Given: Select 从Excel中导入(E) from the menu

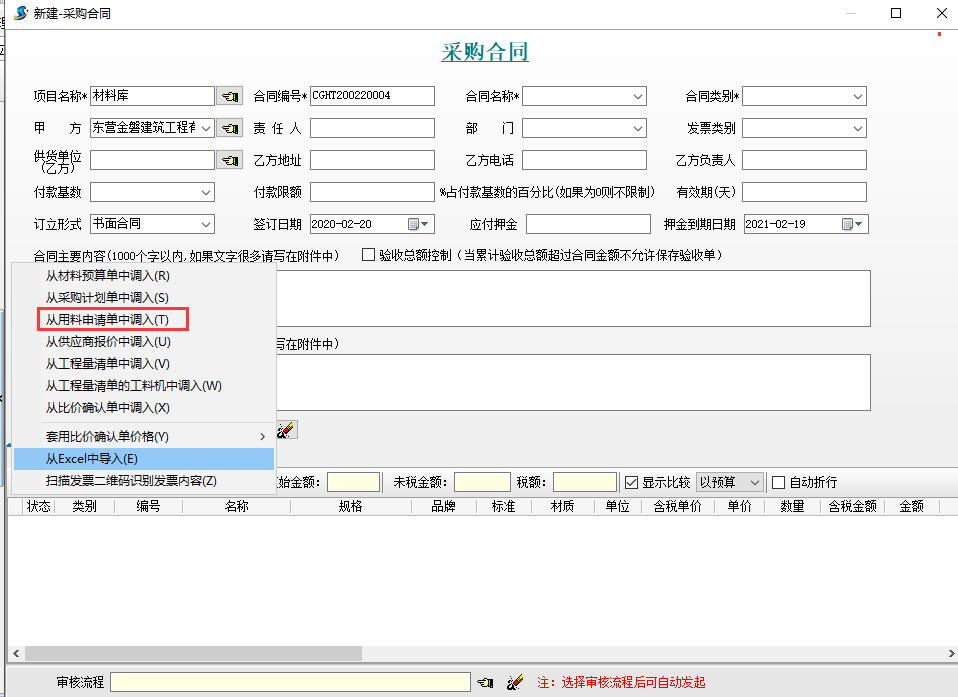Looking at the screenshot, I should click(x=92, y=459).
